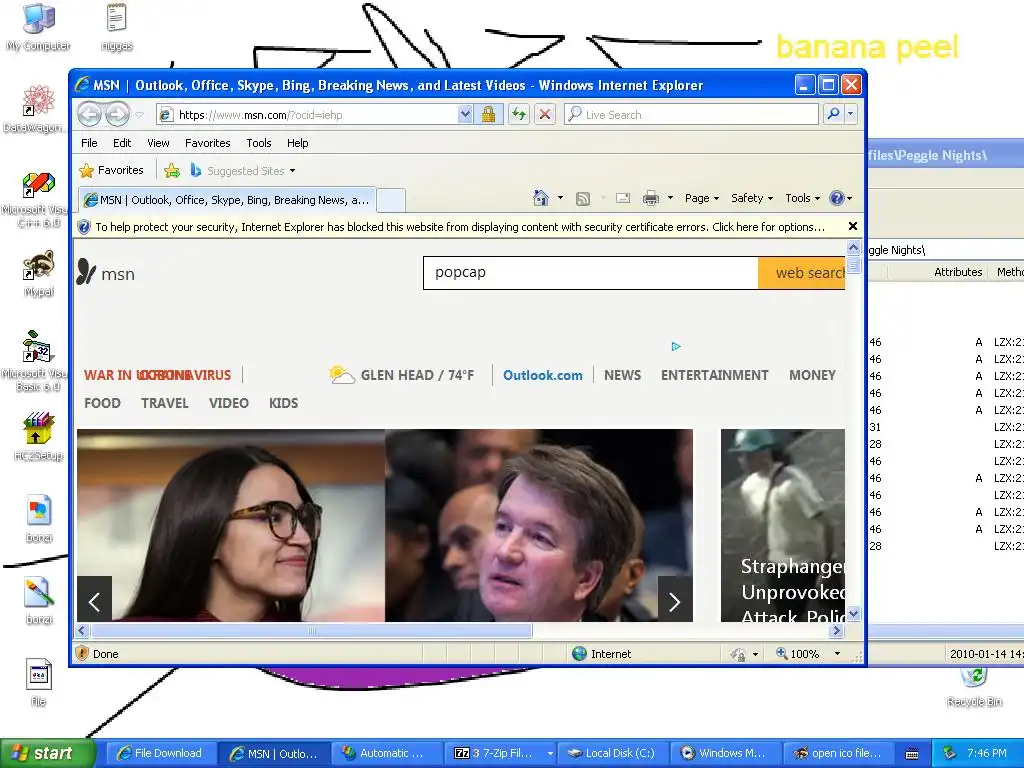Click the security lock icon in address bar

click(488, 115)
